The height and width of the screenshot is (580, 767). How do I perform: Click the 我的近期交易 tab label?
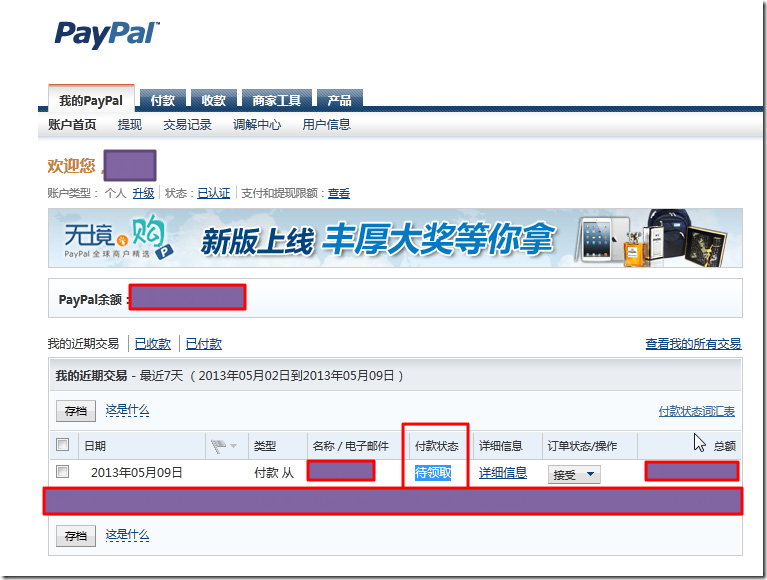pyautogui.click(x=83, y=344)
